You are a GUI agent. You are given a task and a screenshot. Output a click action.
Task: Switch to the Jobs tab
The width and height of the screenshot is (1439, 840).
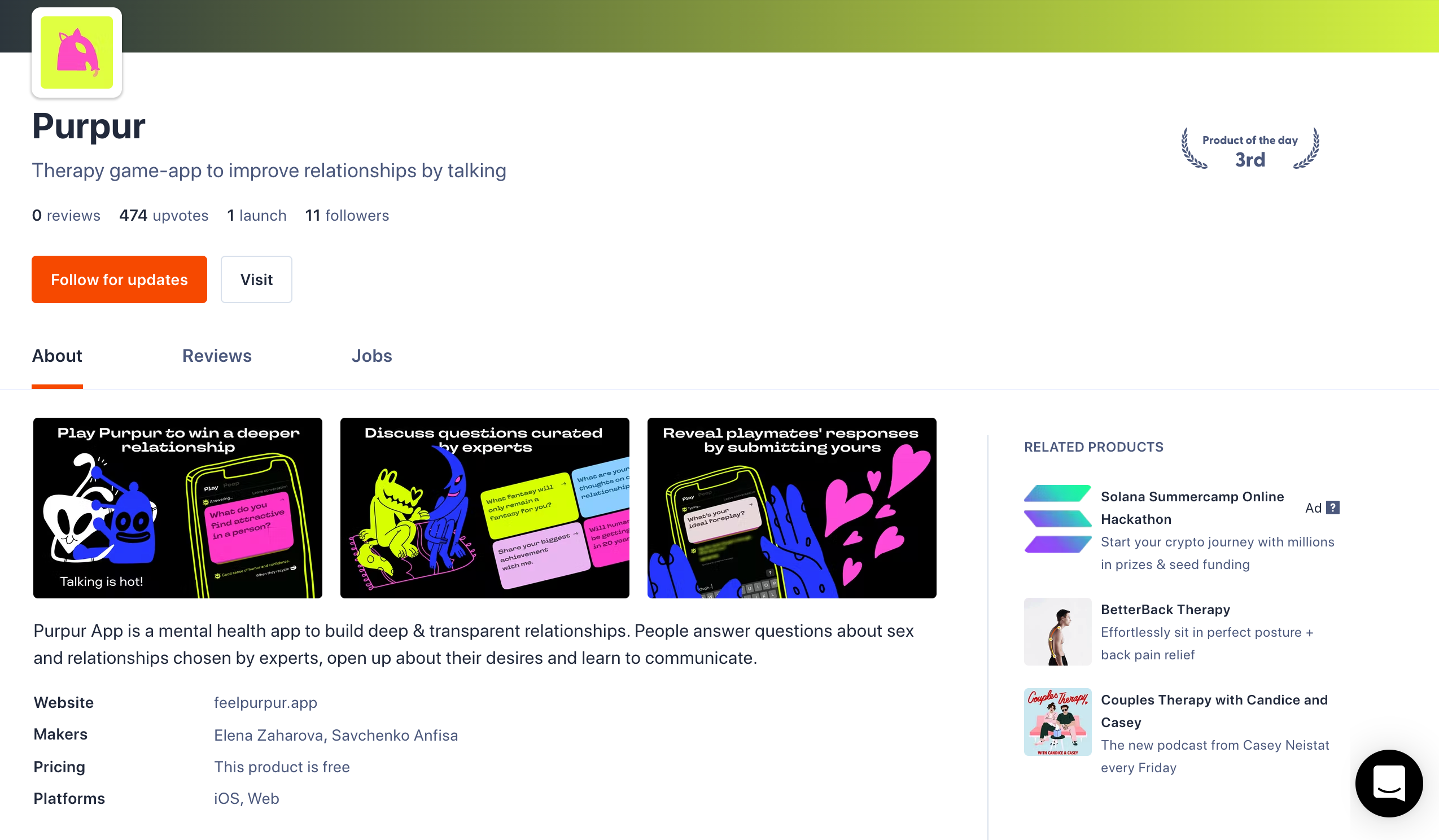tap(371, 355)
